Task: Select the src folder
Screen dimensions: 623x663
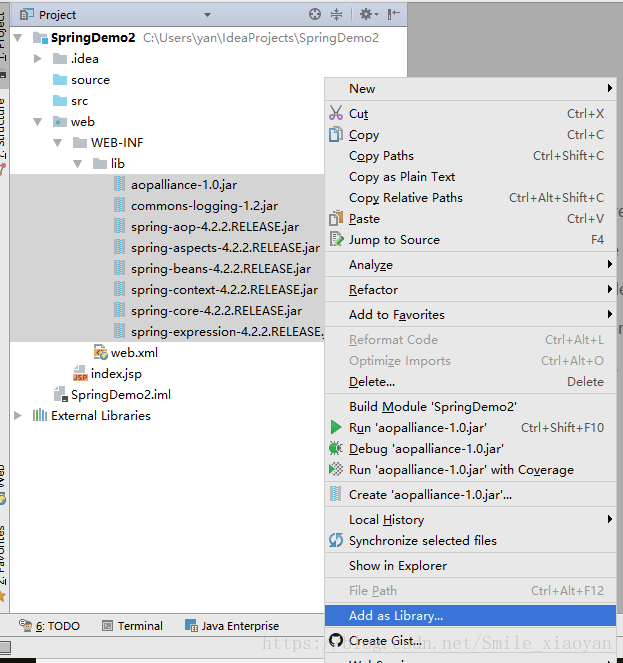Action: [70, 101]
